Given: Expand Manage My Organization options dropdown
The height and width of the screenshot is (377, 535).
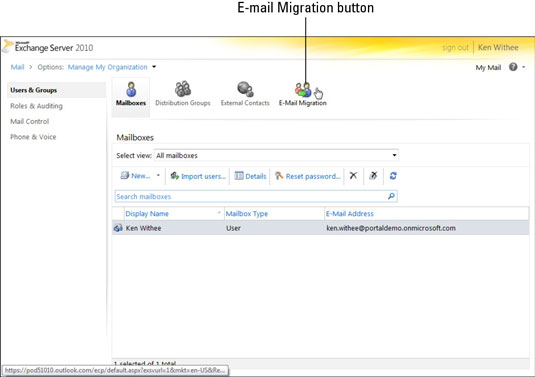Looking at the screenshot, I should pyautogui.click(x=154, y=67).
